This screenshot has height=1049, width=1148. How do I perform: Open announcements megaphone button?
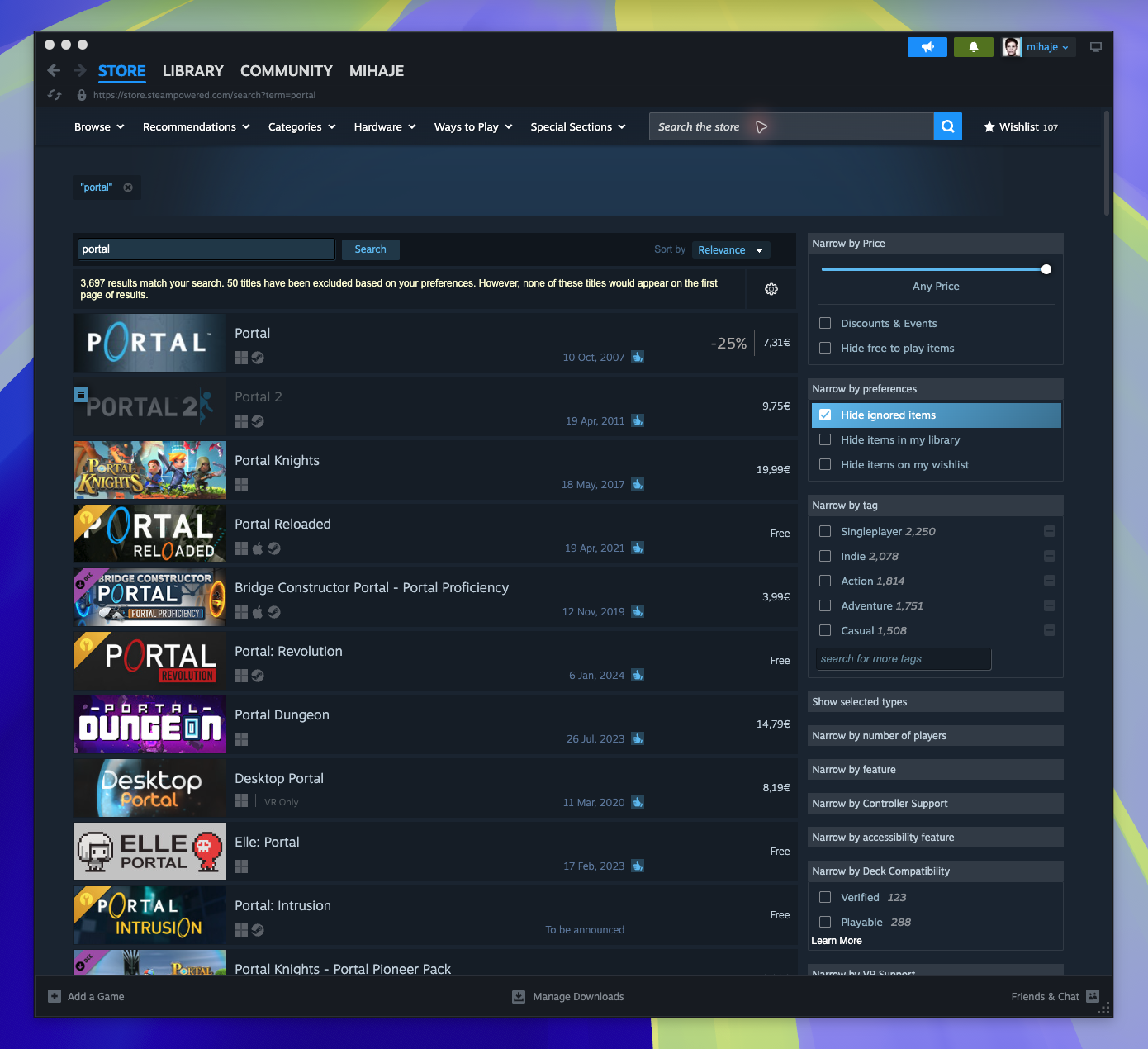(x=927, y=47)
